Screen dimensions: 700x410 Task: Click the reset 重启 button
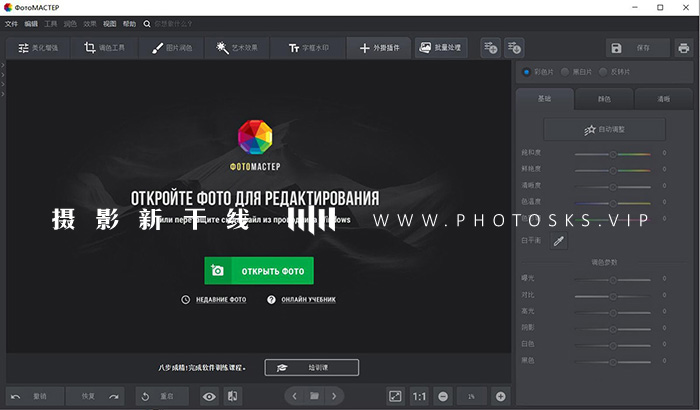162,396
